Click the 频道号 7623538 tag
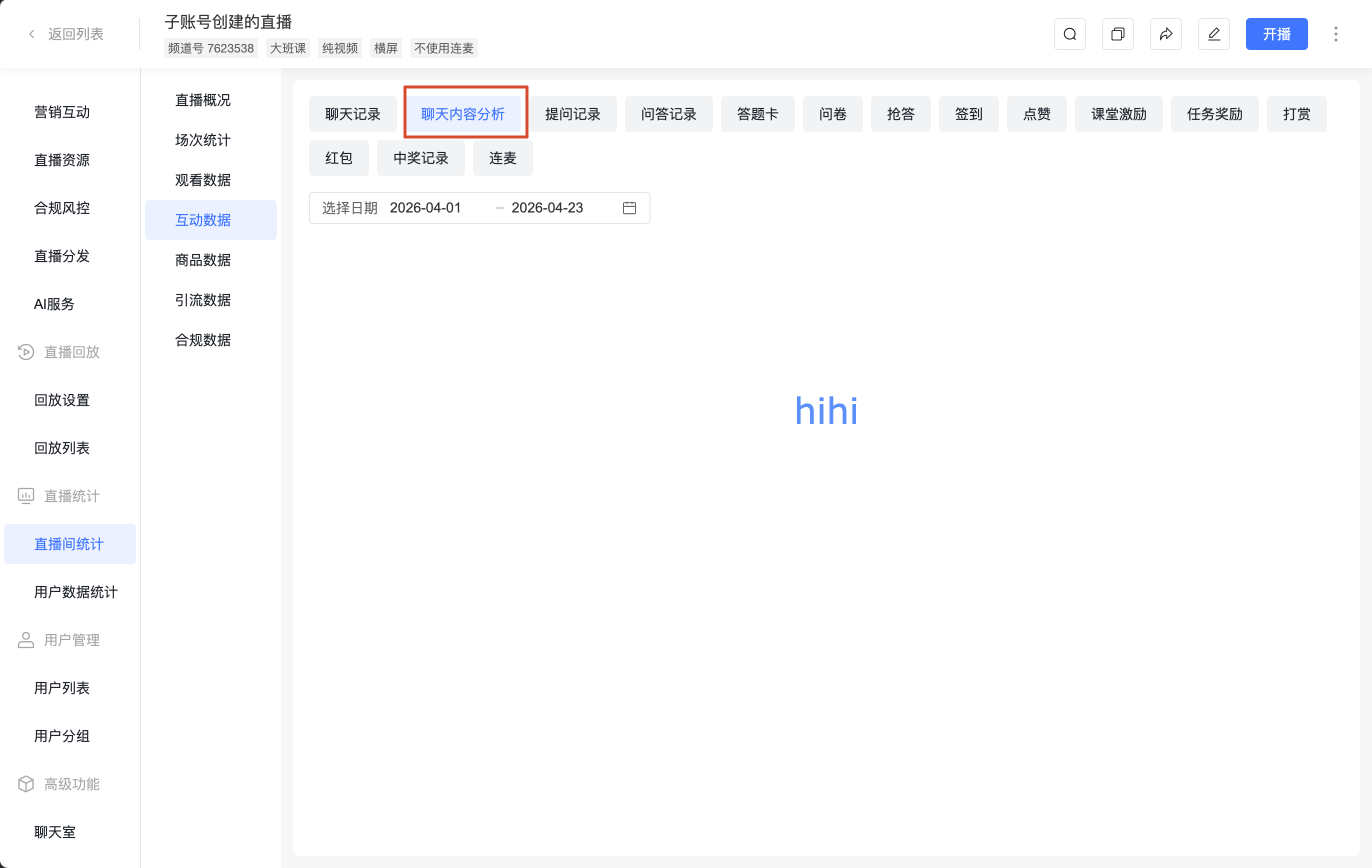1372x868 pixels. click(211, 48)
